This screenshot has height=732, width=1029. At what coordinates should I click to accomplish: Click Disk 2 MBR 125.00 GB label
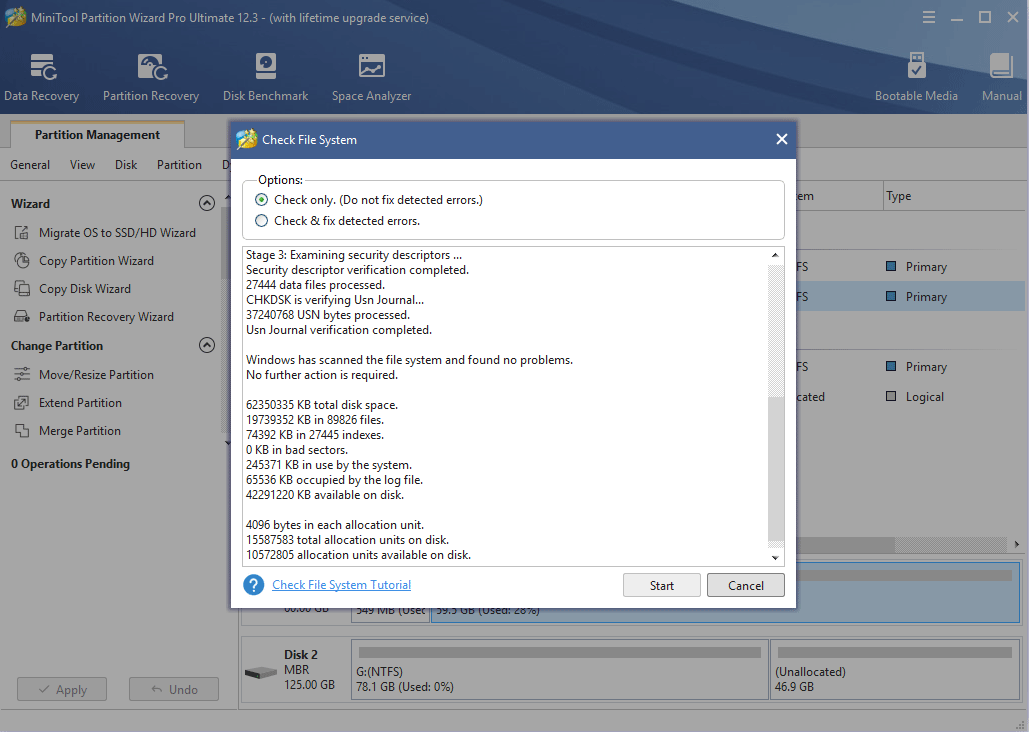tap(309, 670)
